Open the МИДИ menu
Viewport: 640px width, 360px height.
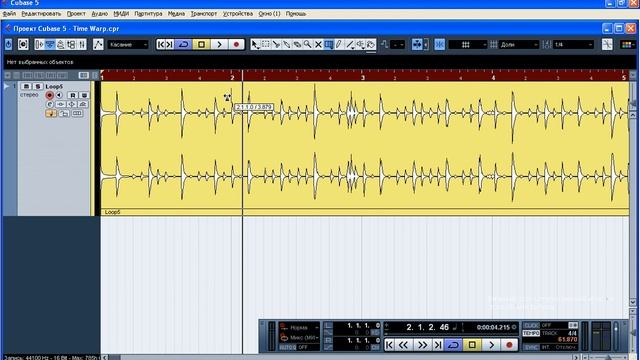pyautogui.click(x=121, y=13)
